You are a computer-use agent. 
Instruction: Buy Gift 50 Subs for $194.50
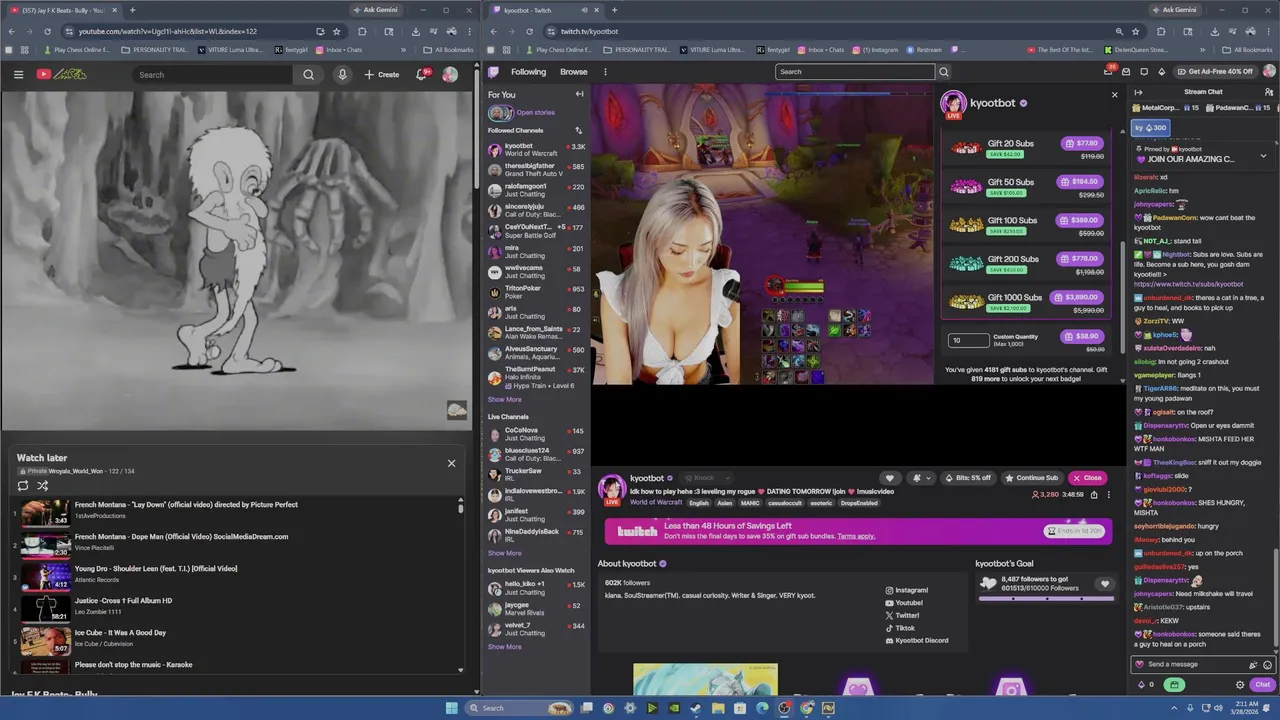click(1081, 182)
